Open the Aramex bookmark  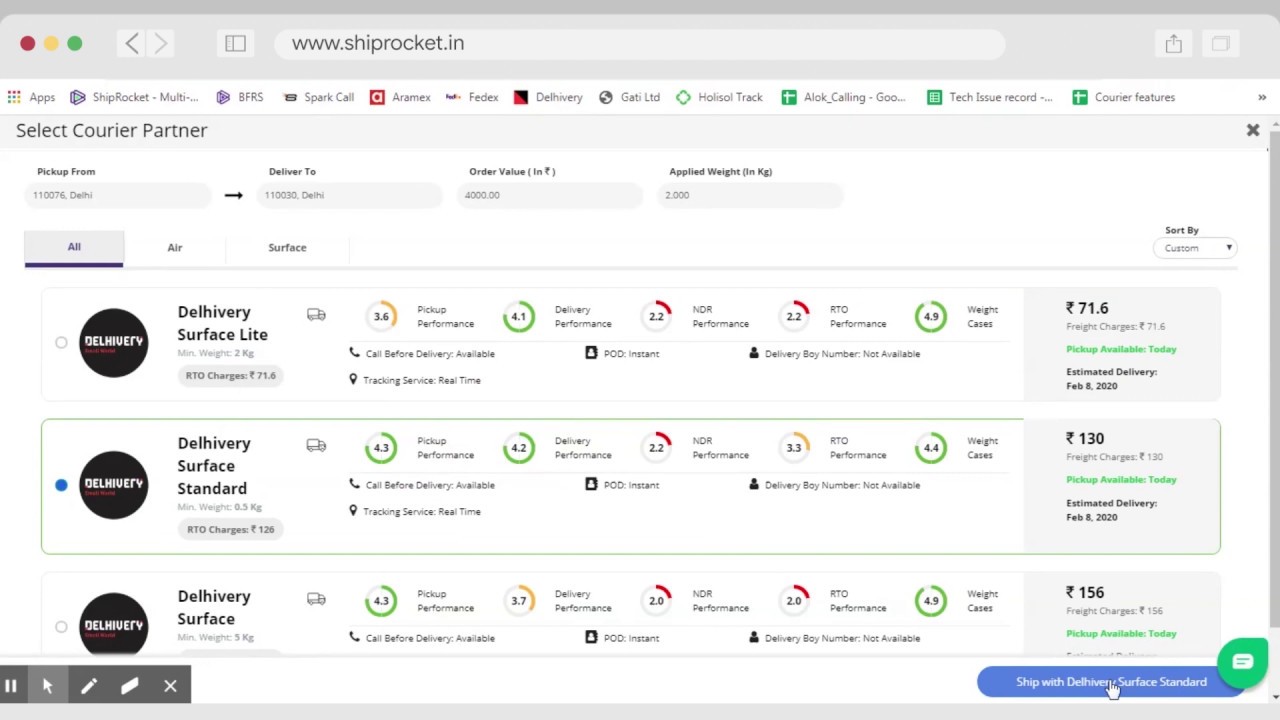click(x=400, y=97)
